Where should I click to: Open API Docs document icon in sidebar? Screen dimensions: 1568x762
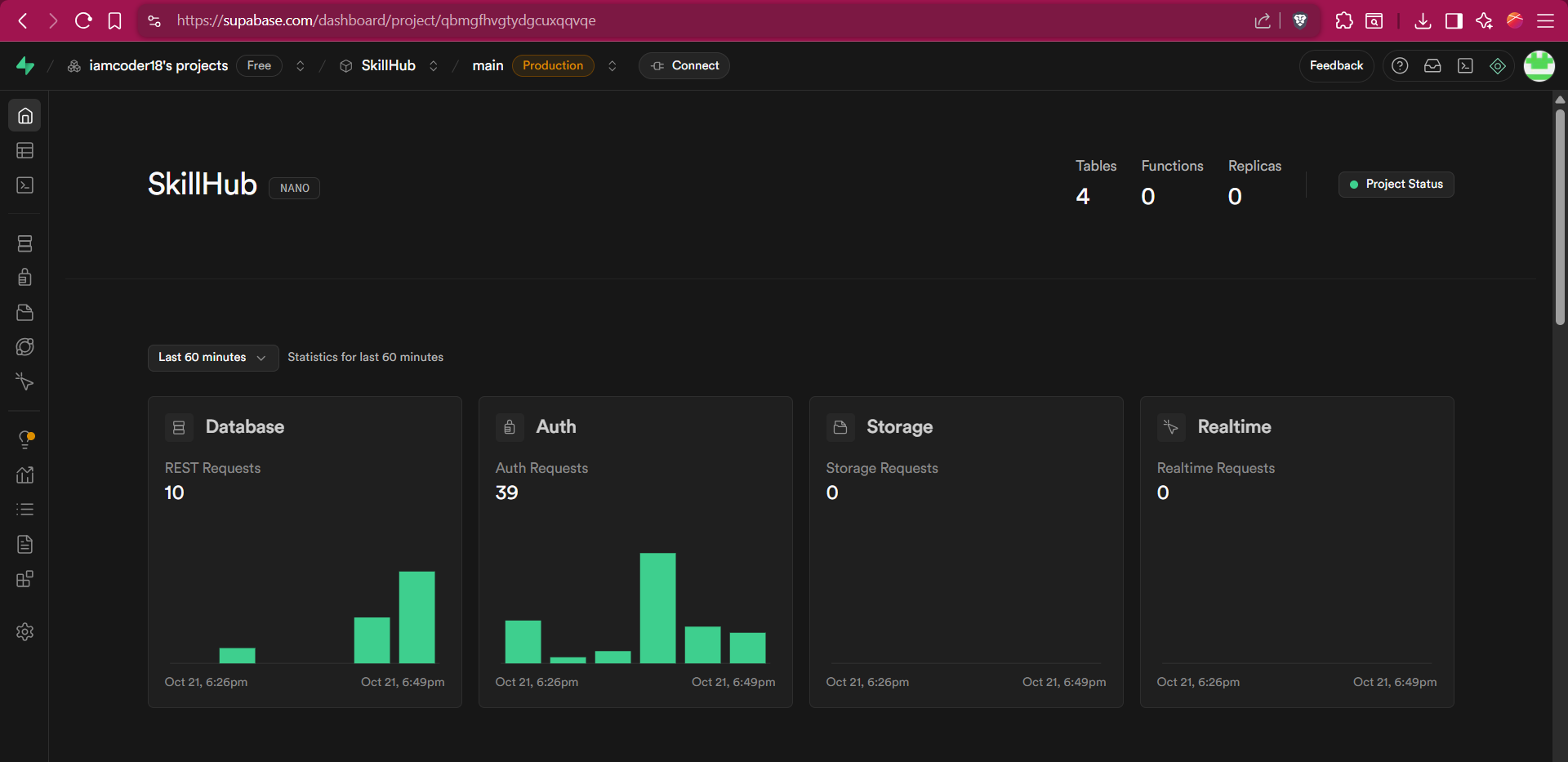tap(25, 544)
